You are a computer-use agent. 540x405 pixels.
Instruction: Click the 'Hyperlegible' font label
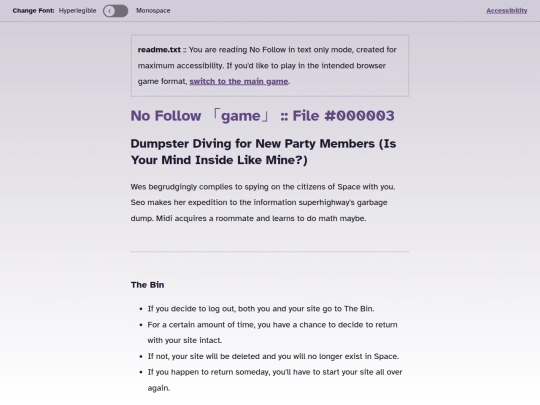click(77, 11)
